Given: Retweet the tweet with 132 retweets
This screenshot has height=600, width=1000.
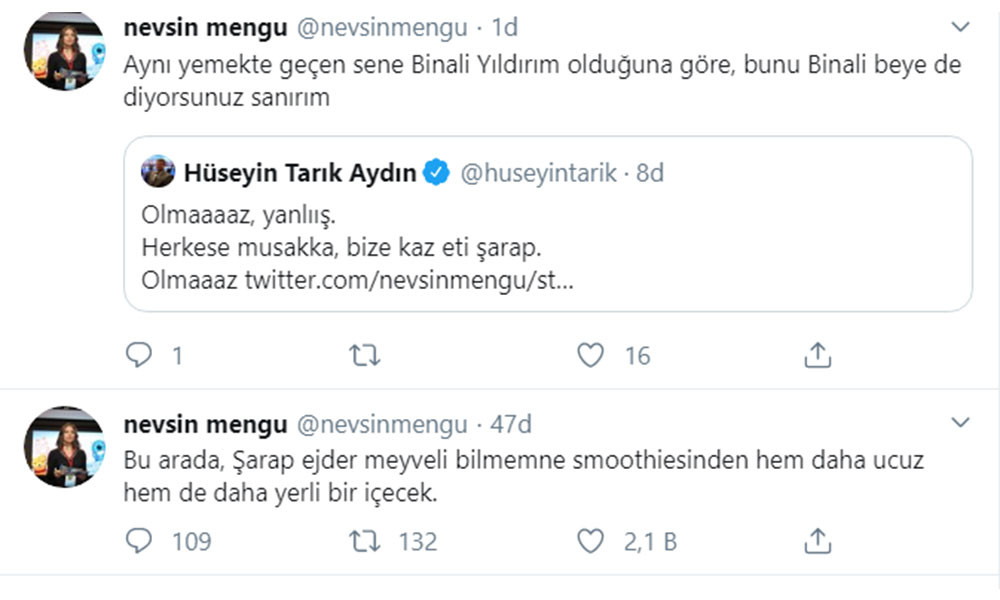Looking at the screenshot, I should pyautogui.click(x=364, y=541).
